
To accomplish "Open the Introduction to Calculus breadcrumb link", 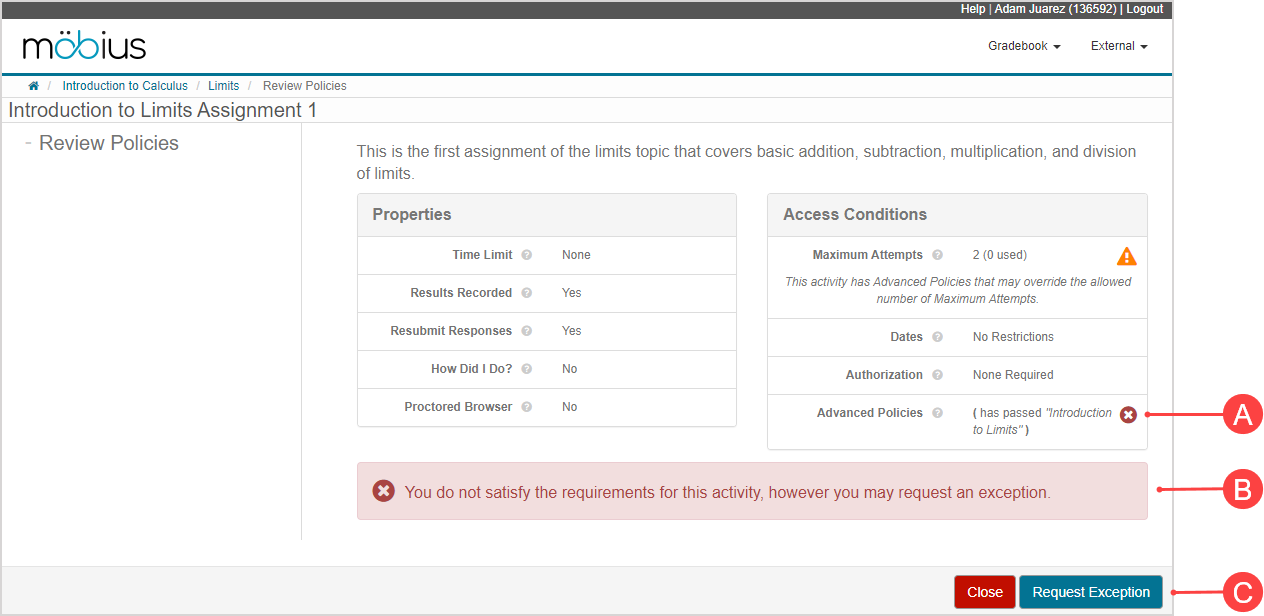I will 124,85.
